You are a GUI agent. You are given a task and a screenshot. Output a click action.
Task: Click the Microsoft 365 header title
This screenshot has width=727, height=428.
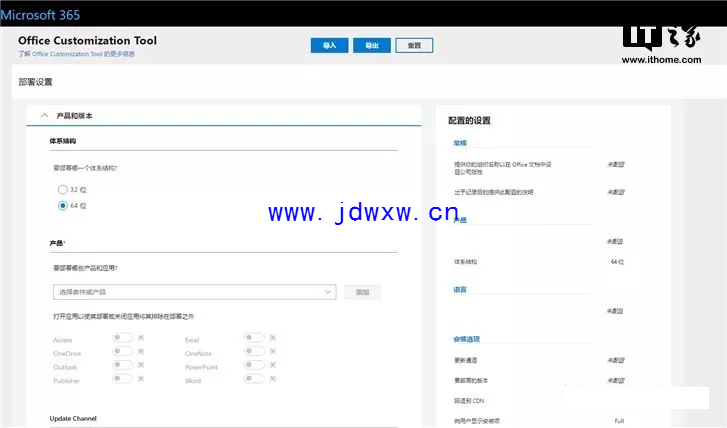(40, 15)
